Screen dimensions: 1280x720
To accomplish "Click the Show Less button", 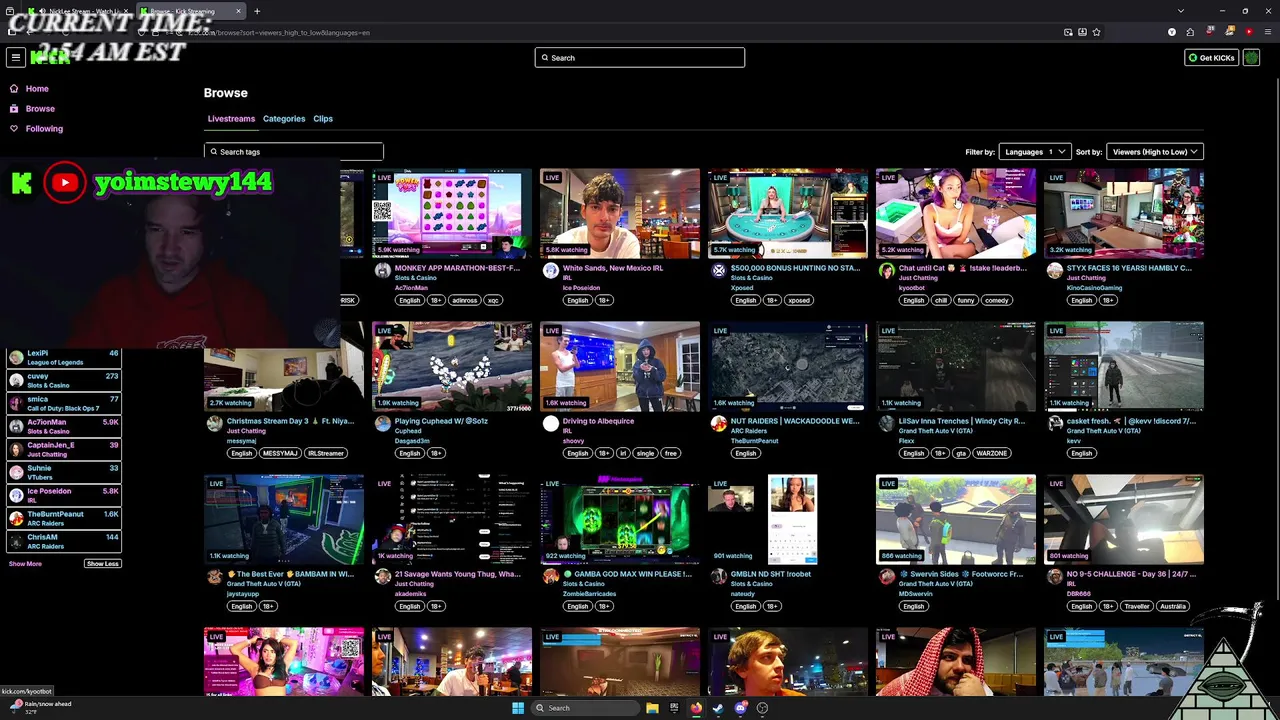I will 102,564.
